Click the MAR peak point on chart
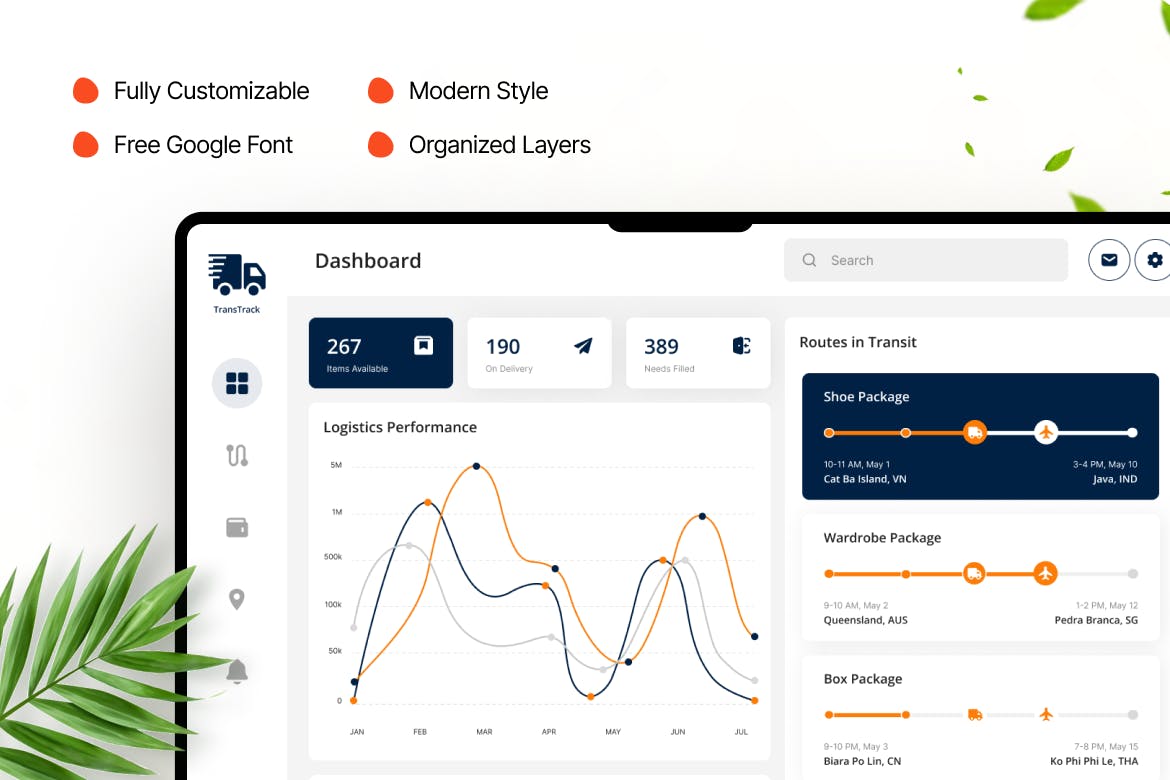1170x780 pixels. point(476,466)
